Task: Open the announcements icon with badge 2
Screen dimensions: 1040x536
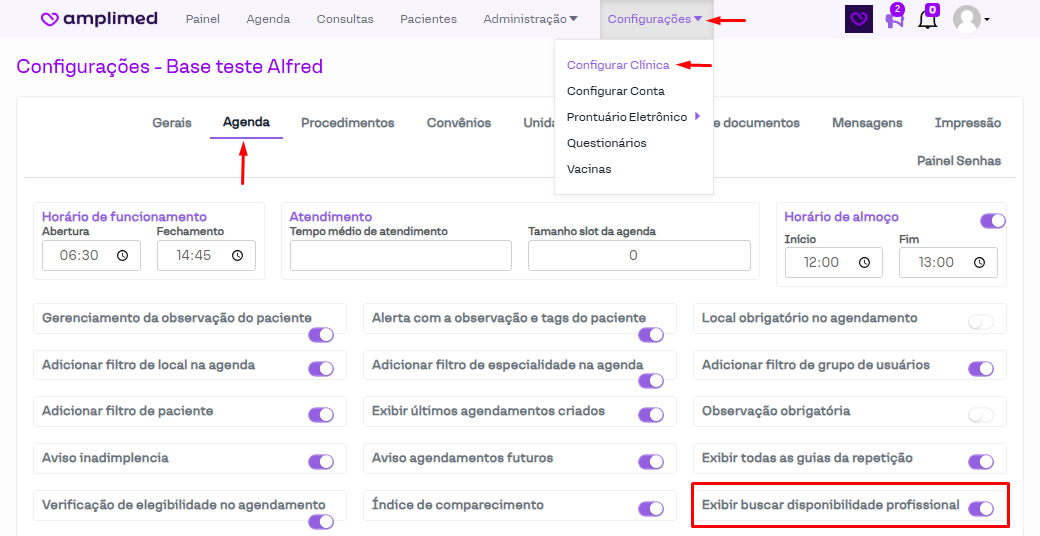Action: [894, 19]
